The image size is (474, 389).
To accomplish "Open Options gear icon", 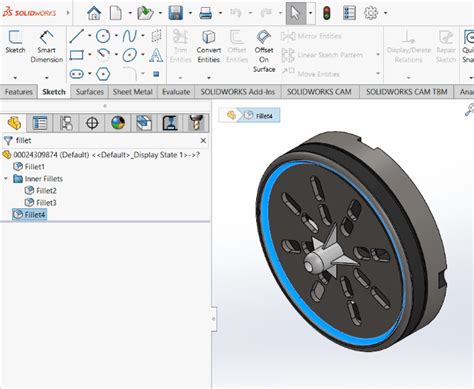I will tap(371, 13).
